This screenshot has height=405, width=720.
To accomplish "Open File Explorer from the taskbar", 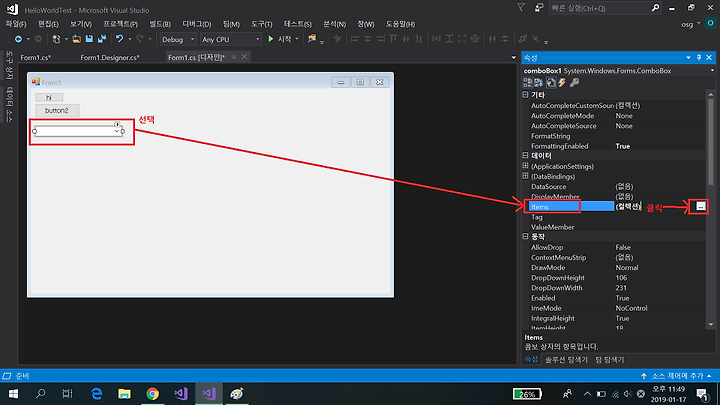I will (x=124, y=394).
